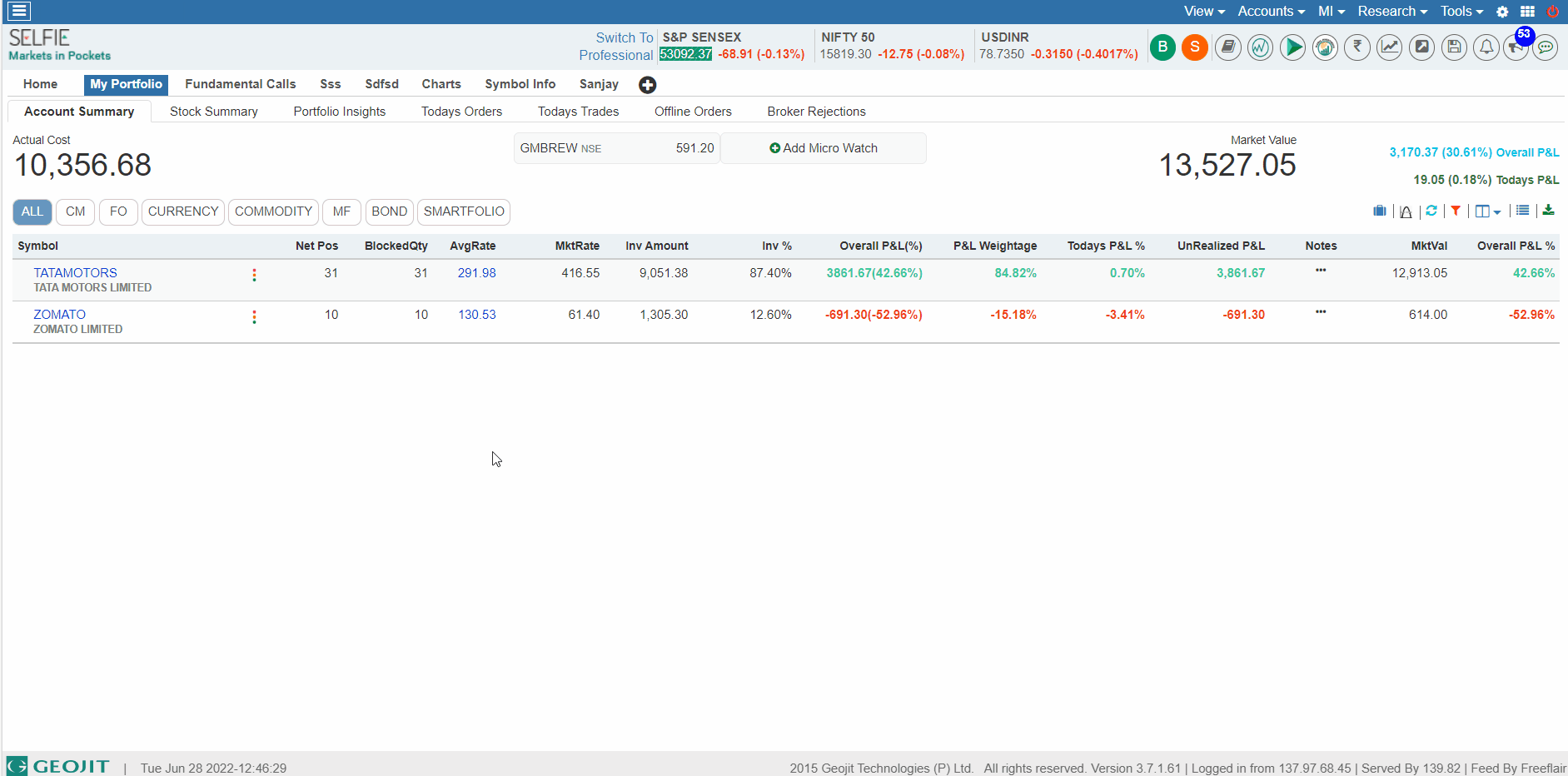Click the S&P SENSEX value 53092.37
Screen dimensions: 1568x776
pyautogui.click(x=686, y=54)
